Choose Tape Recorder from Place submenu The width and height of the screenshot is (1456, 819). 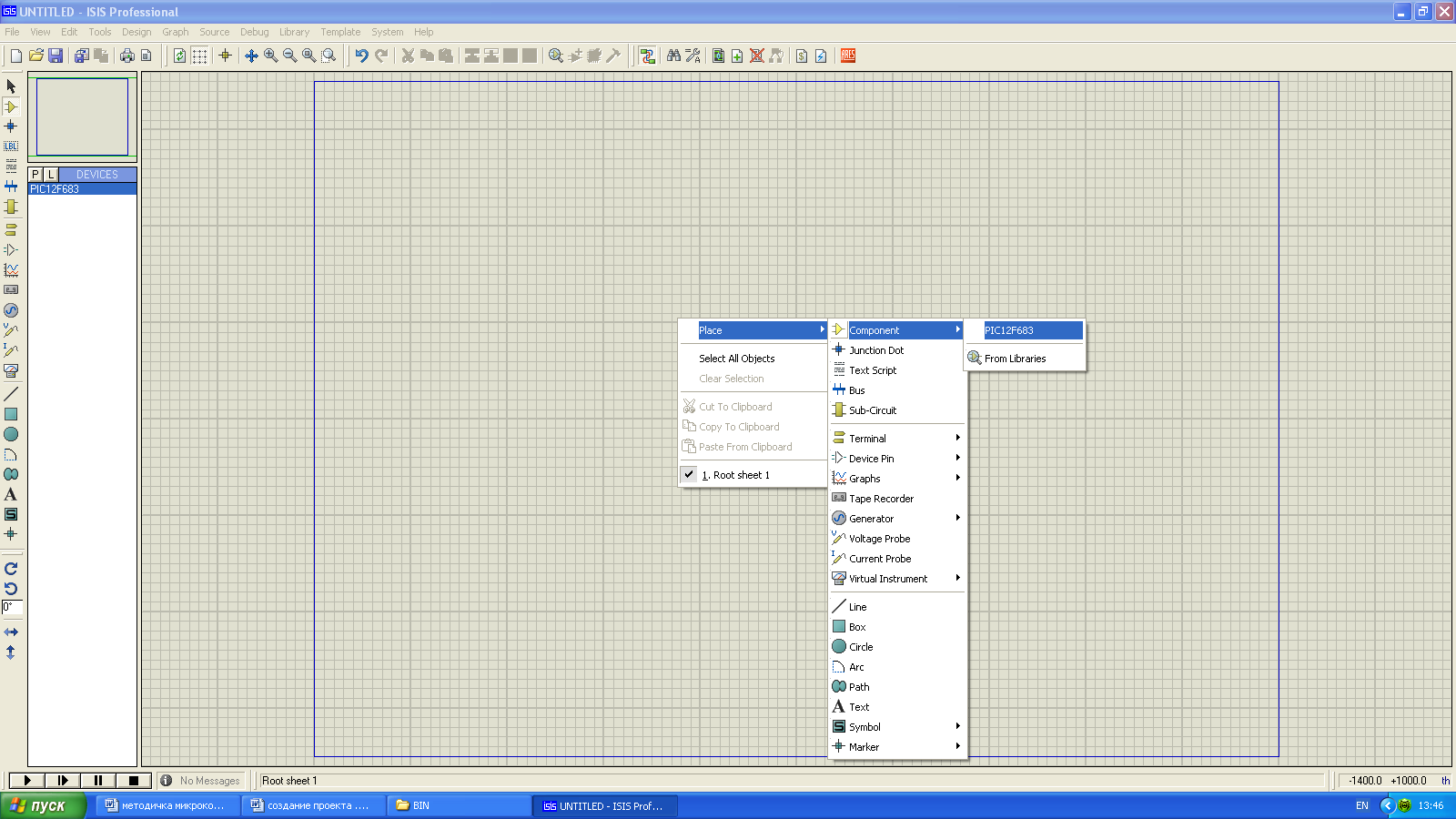[x=896, y=499]
